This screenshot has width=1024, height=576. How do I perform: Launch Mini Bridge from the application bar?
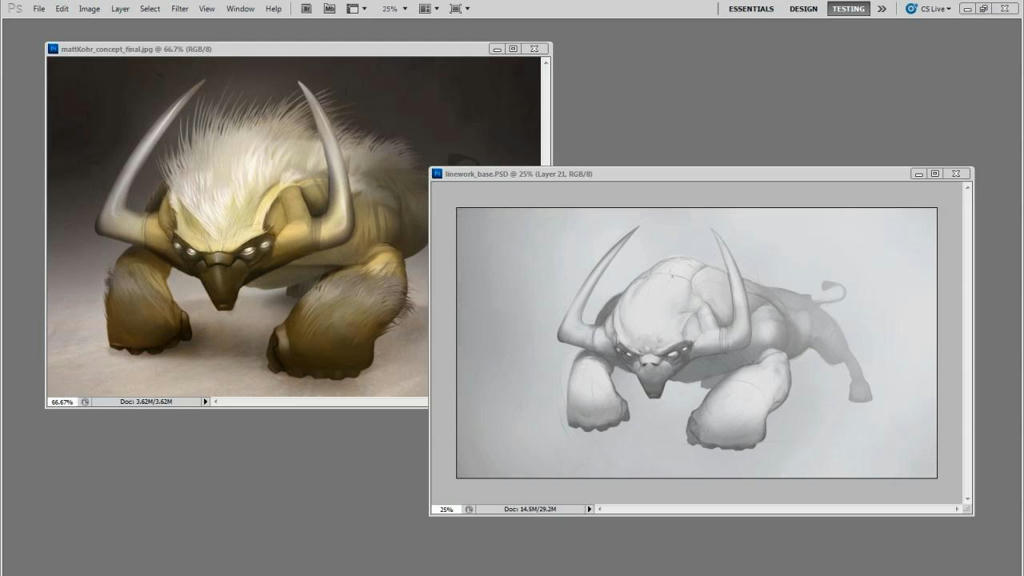point(330,8)
